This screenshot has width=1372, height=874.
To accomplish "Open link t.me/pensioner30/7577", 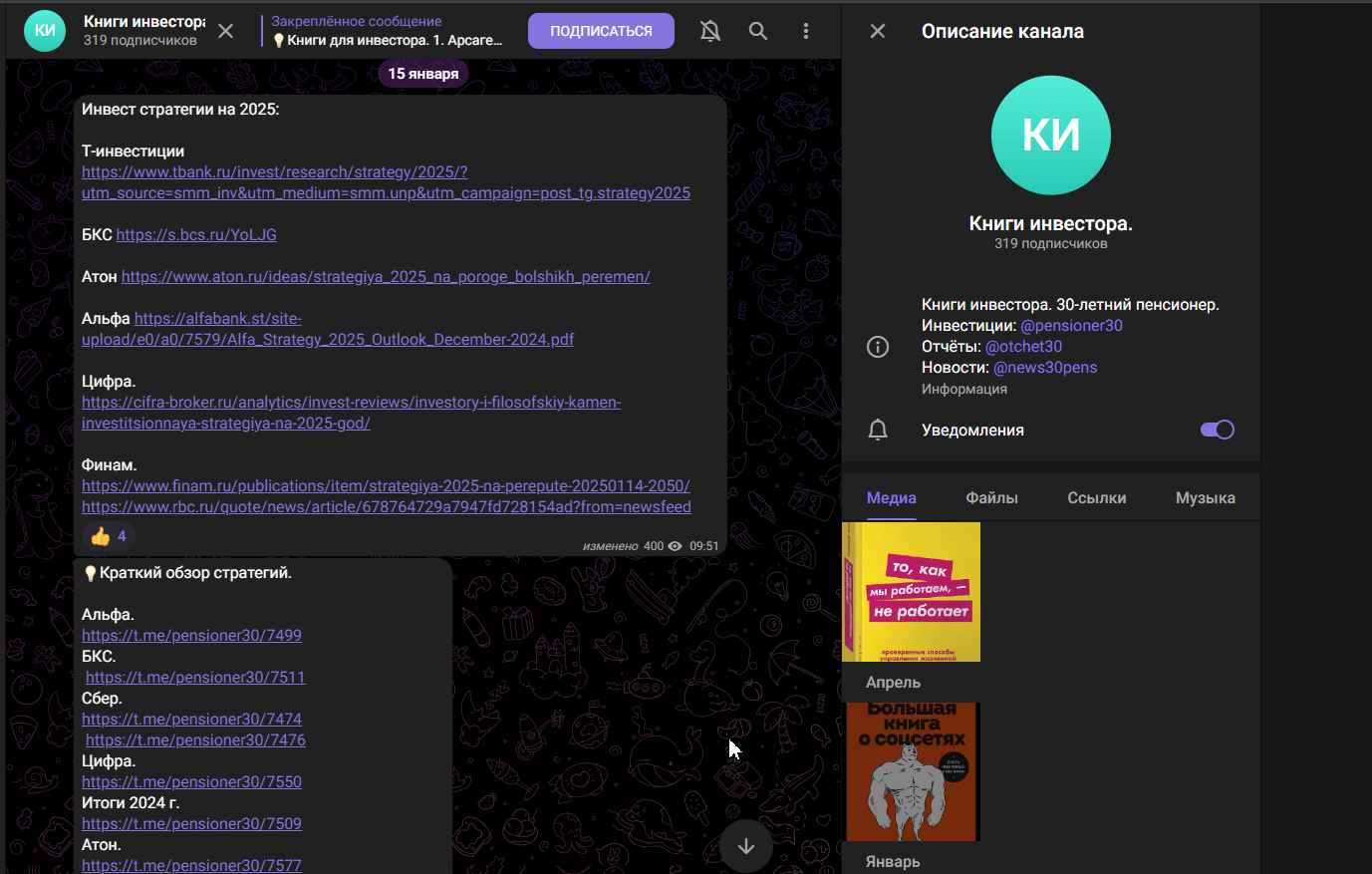I will tap(191, 865).
